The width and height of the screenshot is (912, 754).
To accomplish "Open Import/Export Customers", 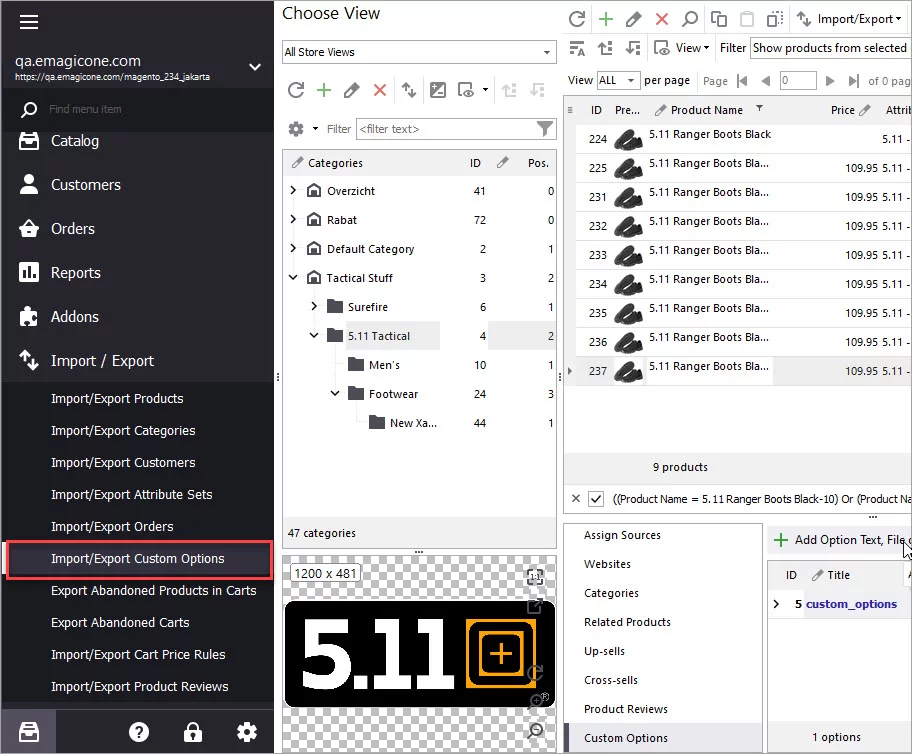I will (x=123, y=463).
